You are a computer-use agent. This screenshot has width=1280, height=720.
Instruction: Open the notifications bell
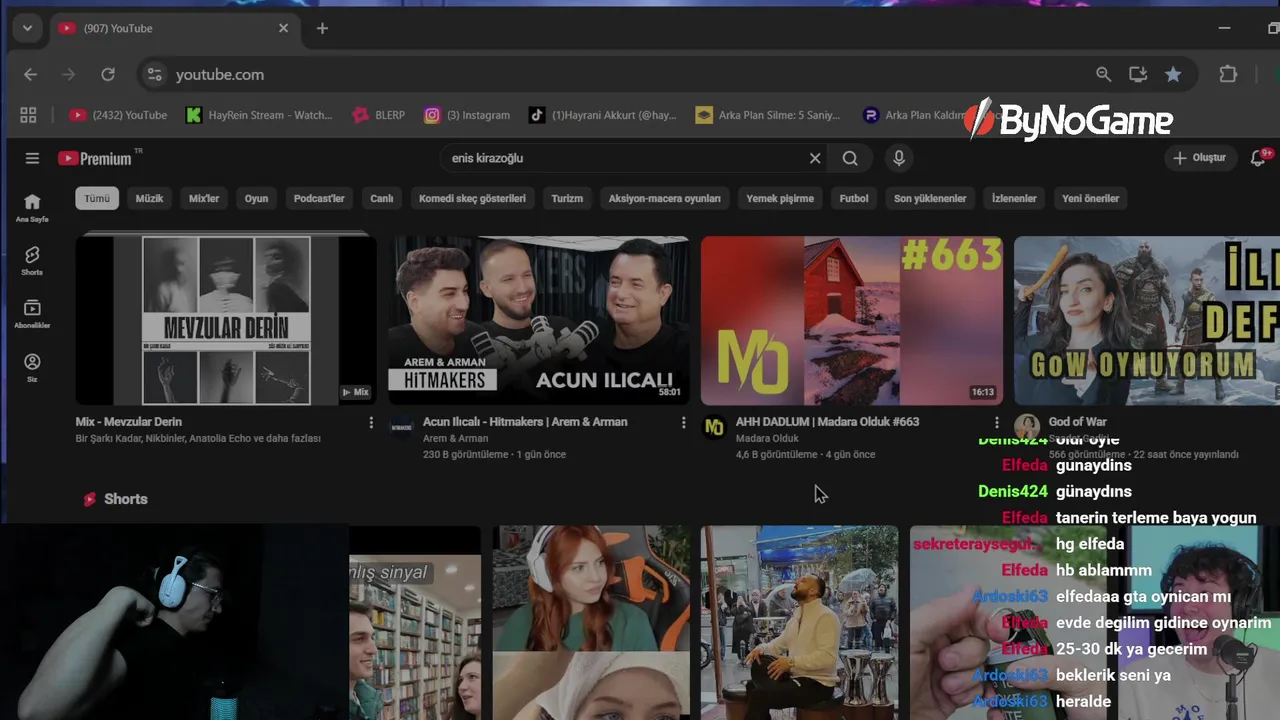point(1259,158)
